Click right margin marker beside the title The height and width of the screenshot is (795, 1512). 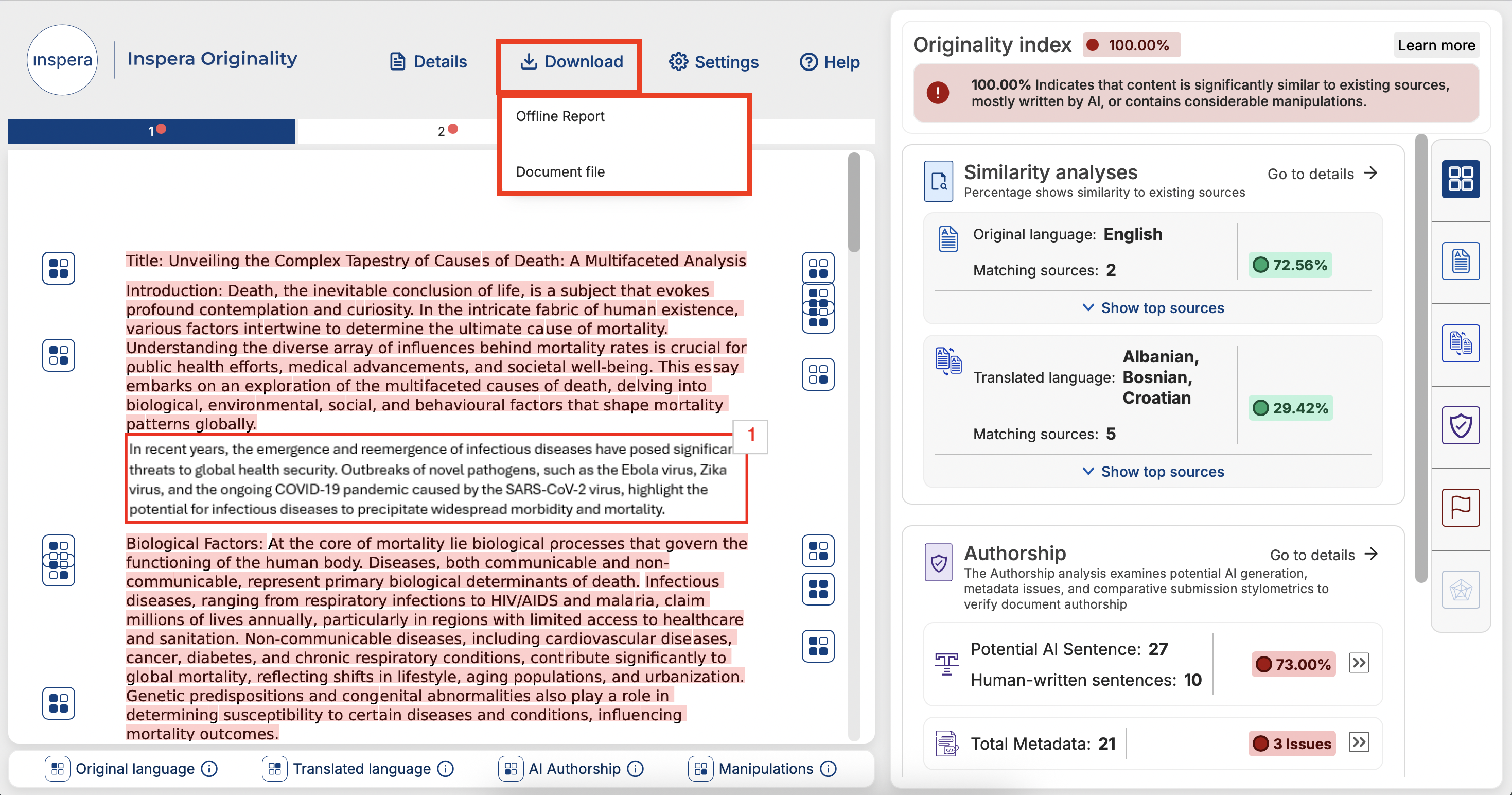click(x=818, y=268)
